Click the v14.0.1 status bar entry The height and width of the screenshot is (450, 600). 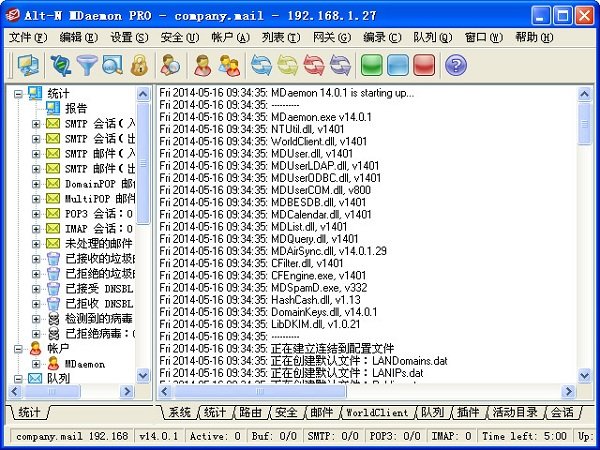(x=158, y=436)
